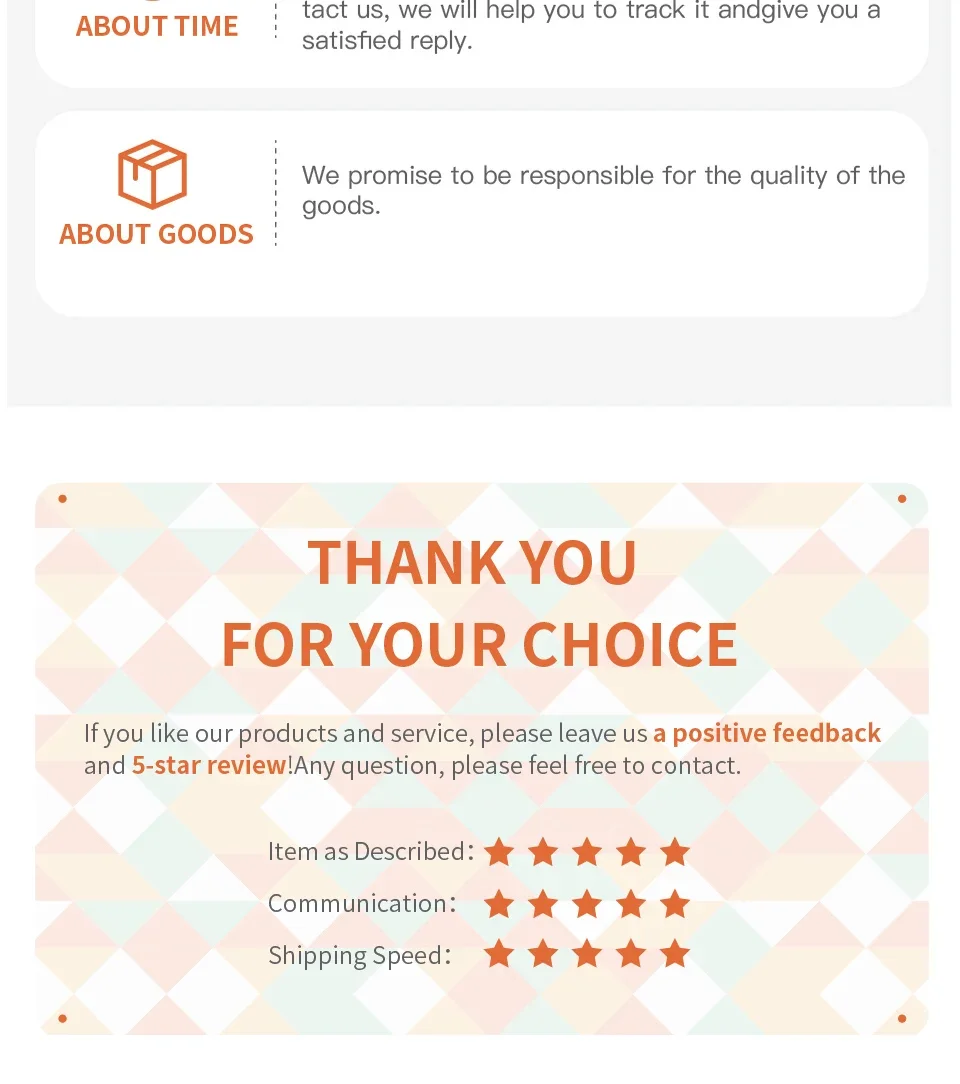Image resolution: width=960 pixels, height=1084 pixels.
Task: Click the THANK YOU heading
Action: pos(472,563)
